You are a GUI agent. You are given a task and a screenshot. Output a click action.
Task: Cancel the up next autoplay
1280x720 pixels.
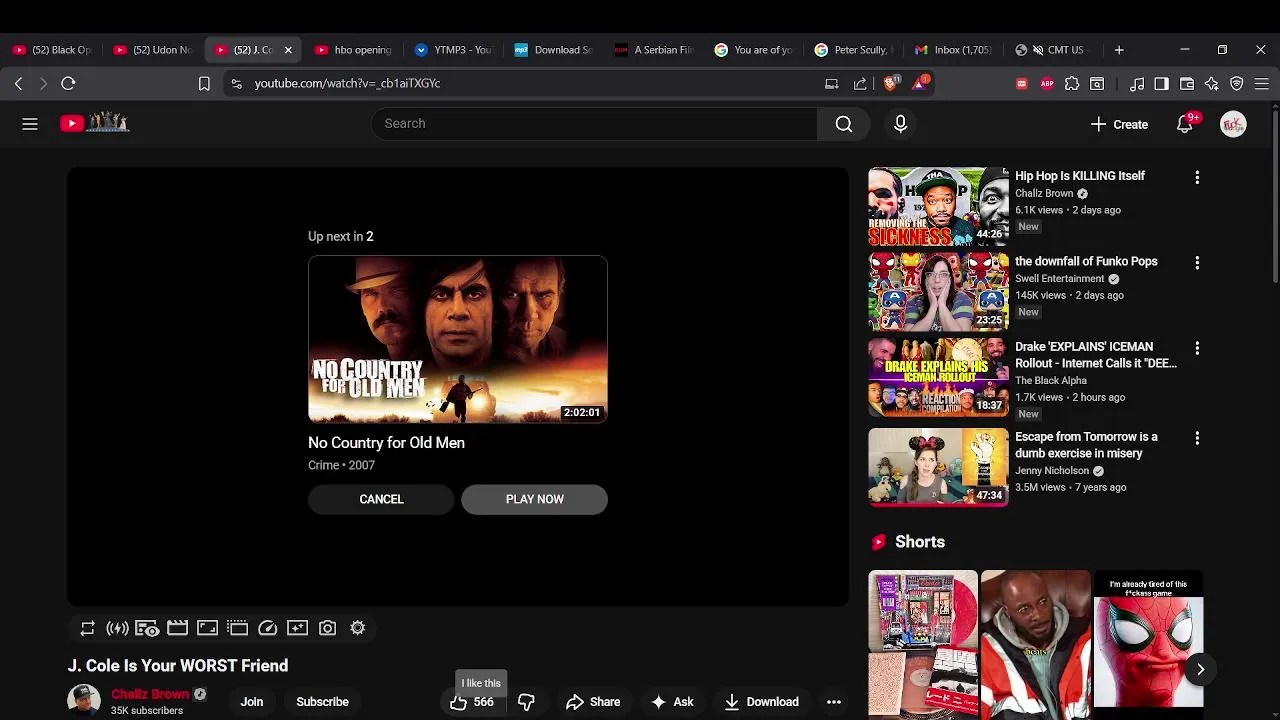click(x=381, y=499)
